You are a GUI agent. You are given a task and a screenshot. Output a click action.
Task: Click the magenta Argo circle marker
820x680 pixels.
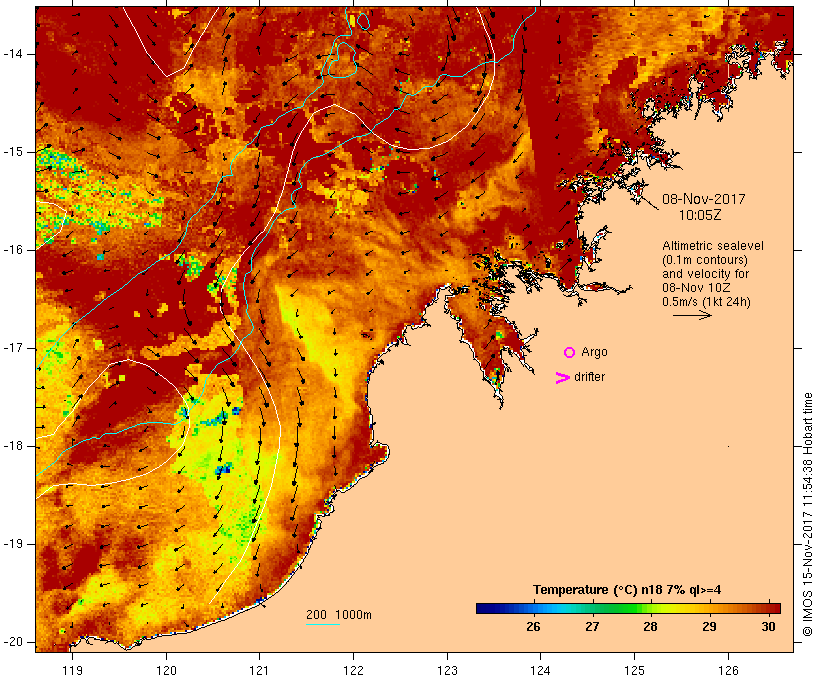pyautogui.click(x=570, y=353)
